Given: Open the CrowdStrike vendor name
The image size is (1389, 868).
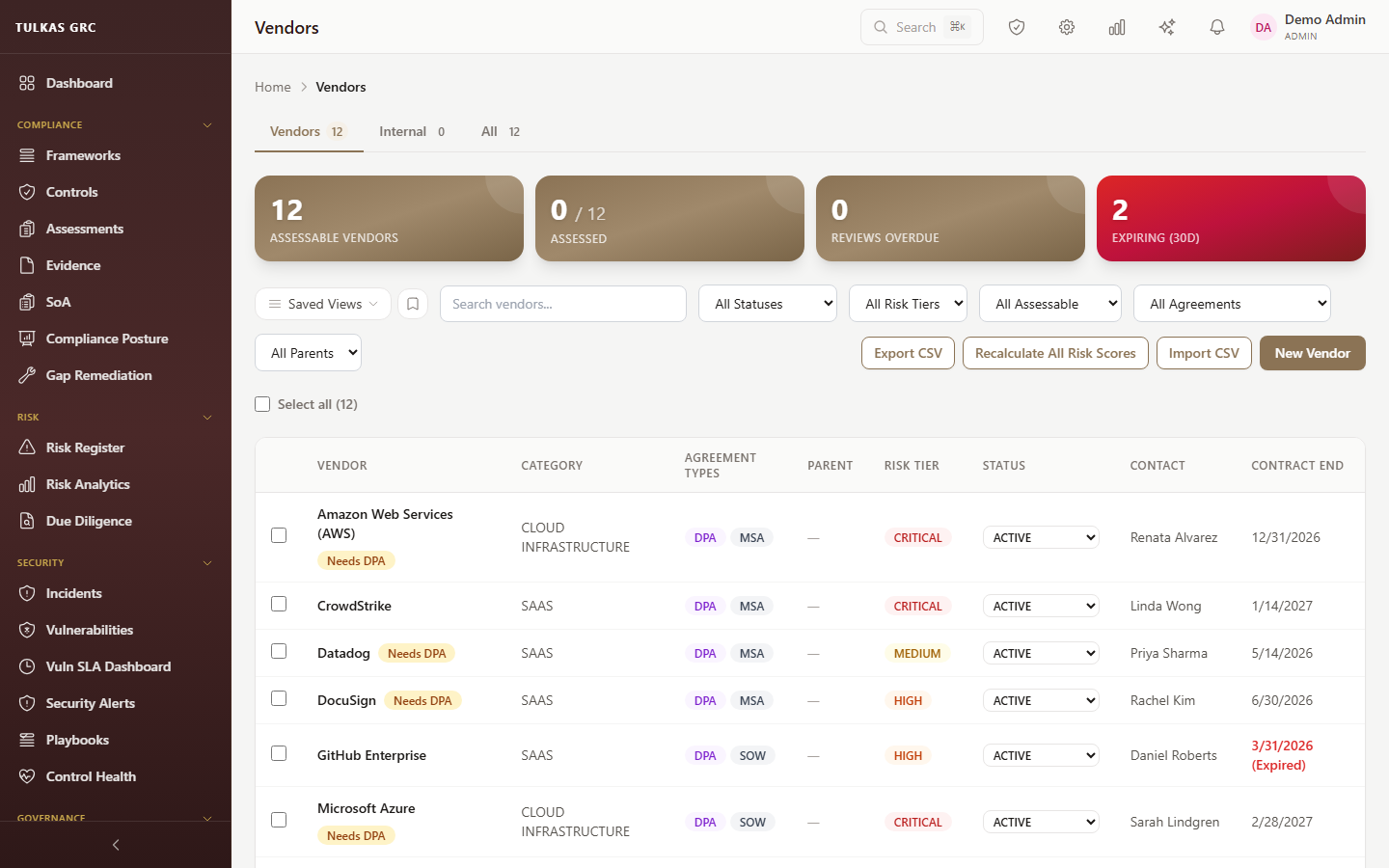Looking at the screenshot, I should [x=354, y=606].
